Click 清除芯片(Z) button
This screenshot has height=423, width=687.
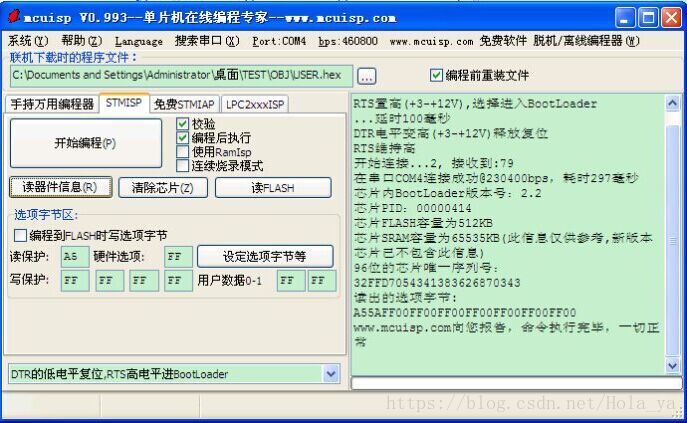click(163, 188)
